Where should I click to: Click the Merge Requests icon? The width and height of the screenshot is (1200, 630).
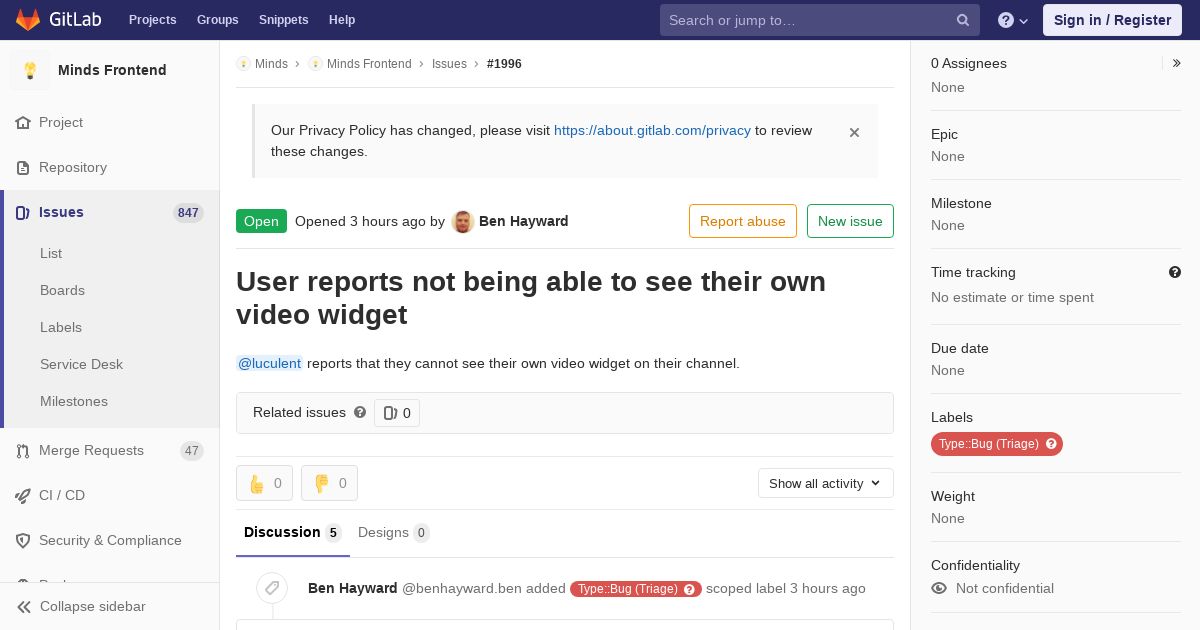[23, 451]
